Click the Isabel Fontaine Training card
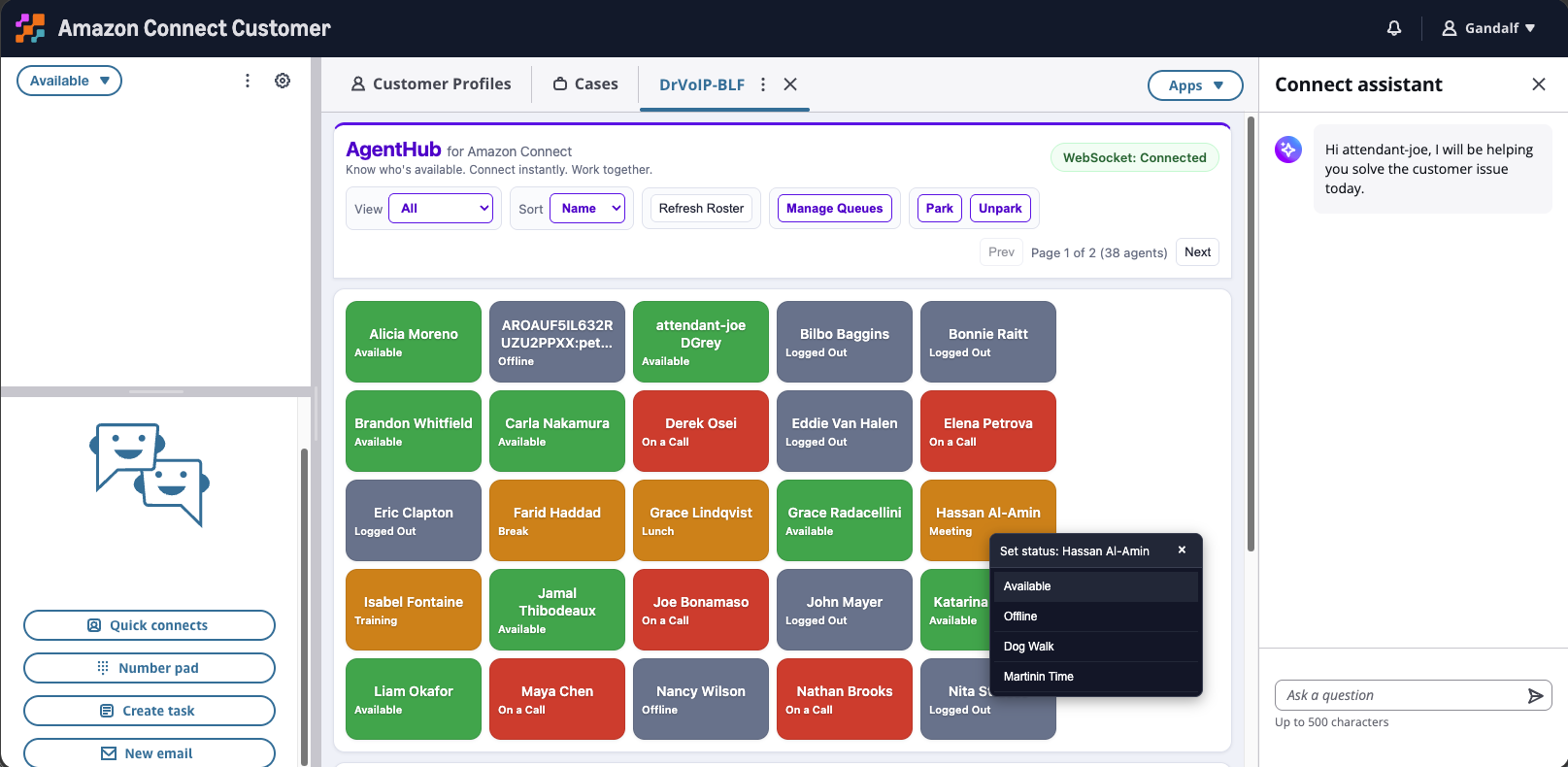The image size is (1568, 767). tap(414, 610)
